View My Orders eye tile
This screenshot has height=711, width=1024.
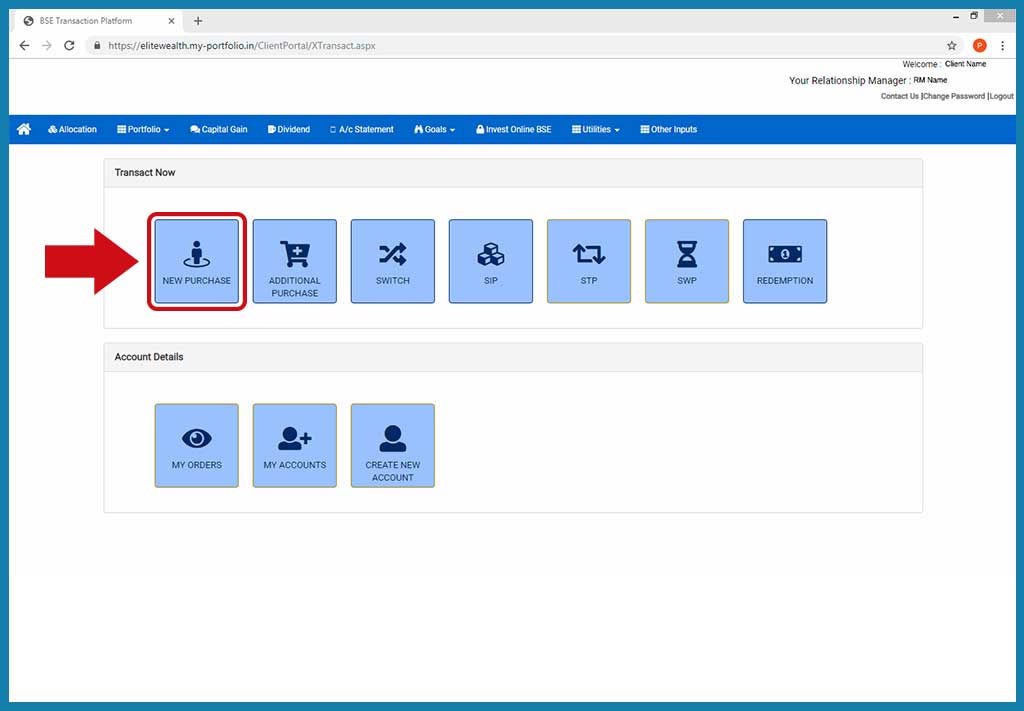[x=197, y=445]
